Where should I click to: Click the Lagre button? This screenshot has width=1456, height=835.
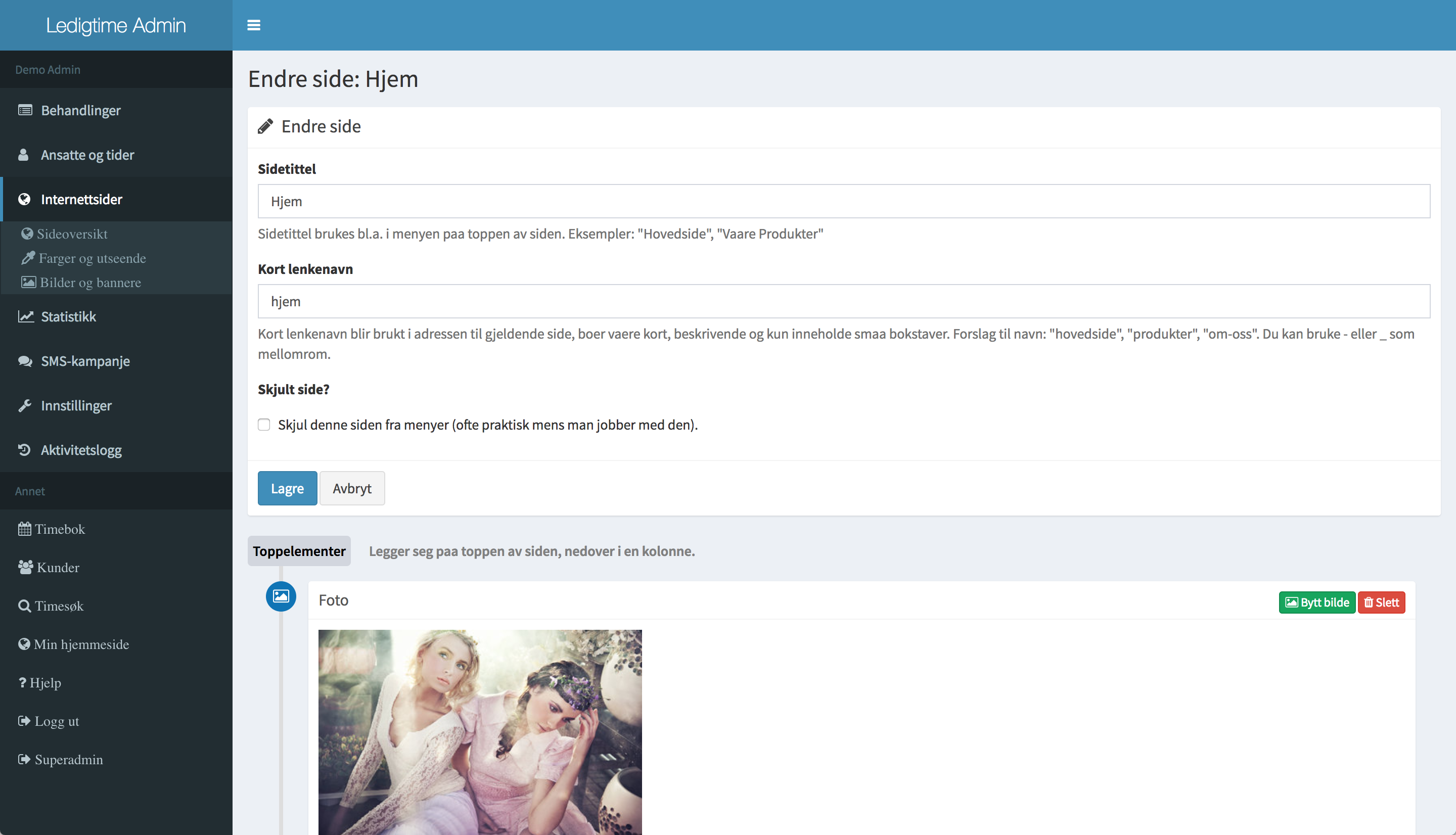click(287, 489)
